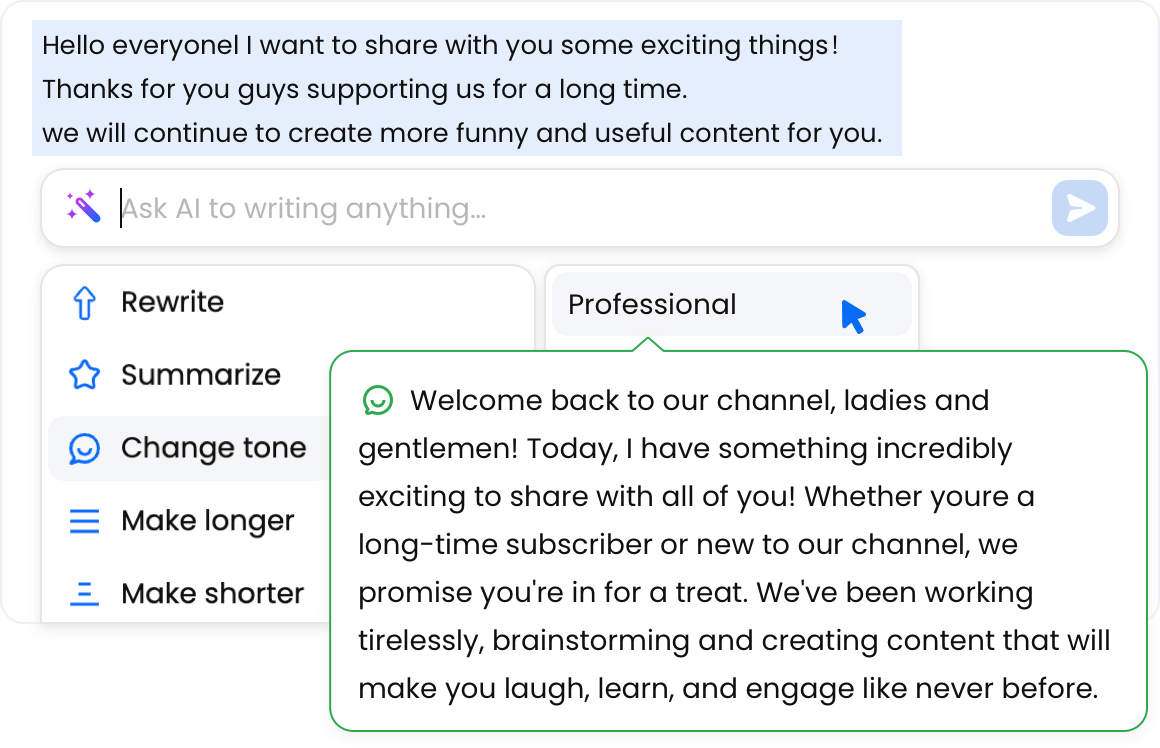Click the Summarize star icon

[85, 375]
